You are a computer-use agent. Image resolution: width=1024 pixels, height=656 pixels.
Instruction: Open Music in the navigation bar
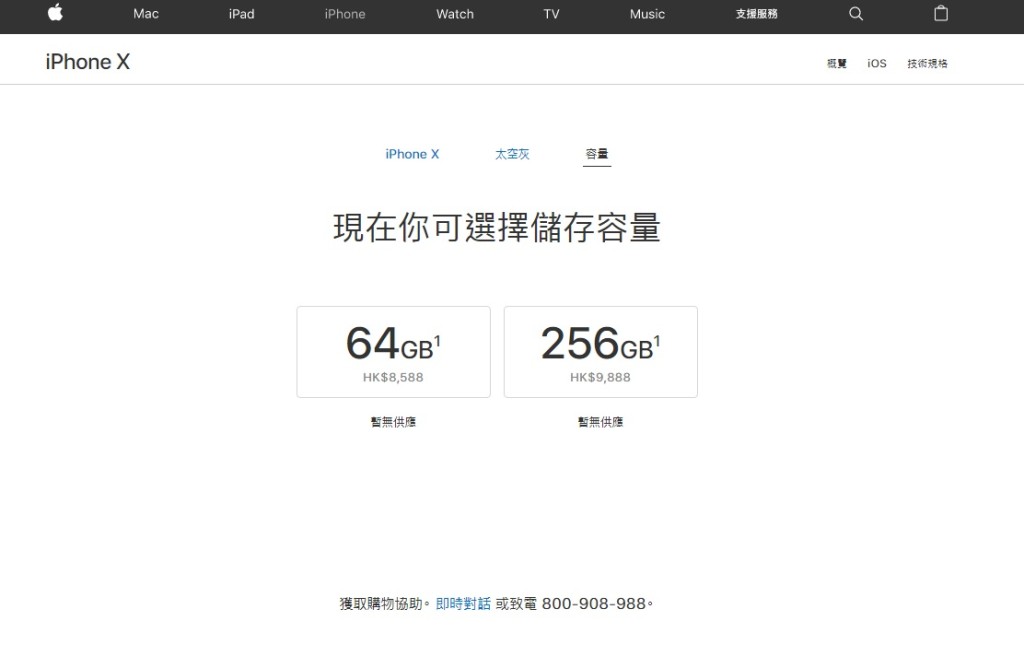coord(647,14)
